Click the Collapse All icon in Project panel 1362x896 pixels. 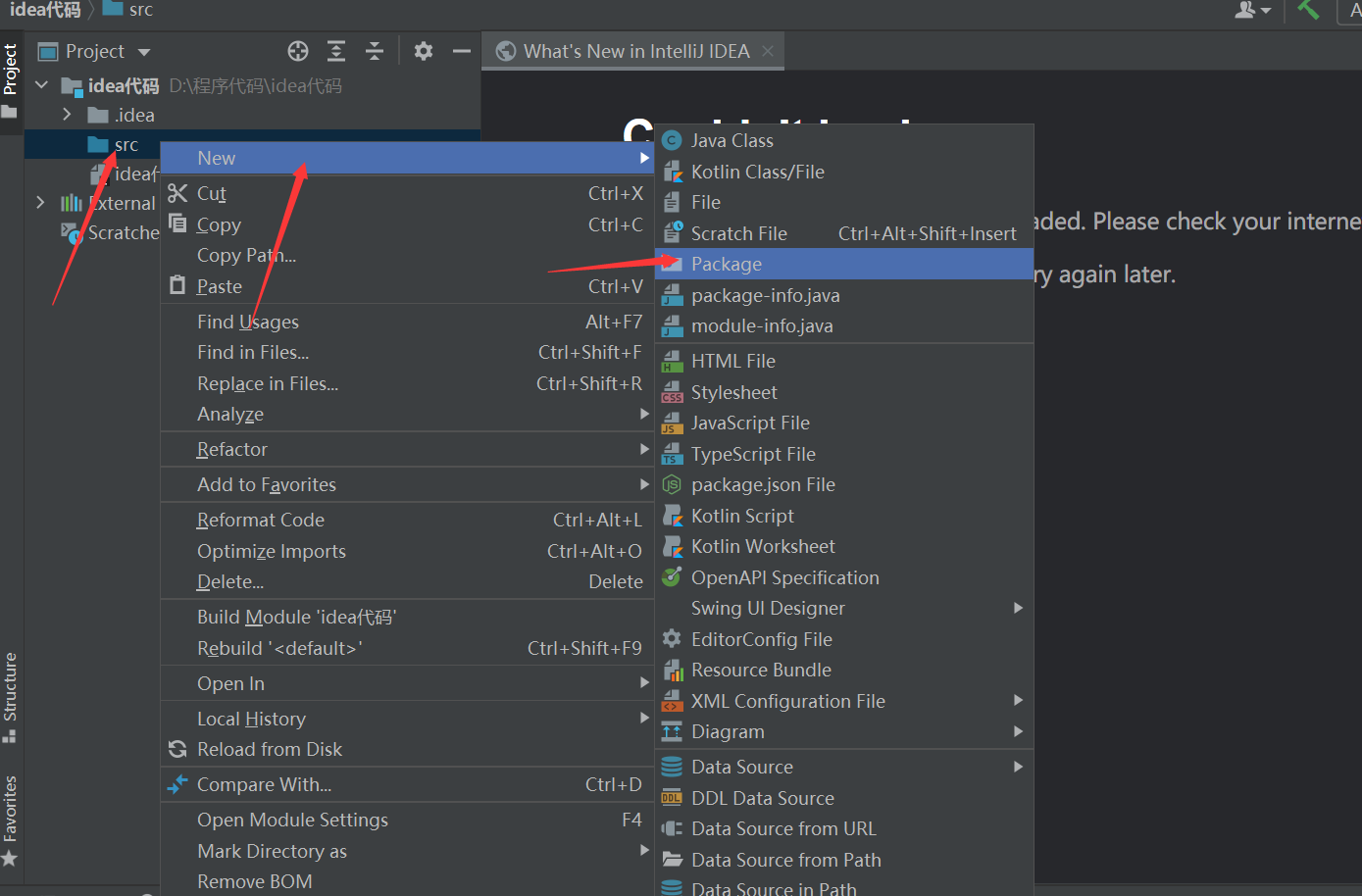375,51
